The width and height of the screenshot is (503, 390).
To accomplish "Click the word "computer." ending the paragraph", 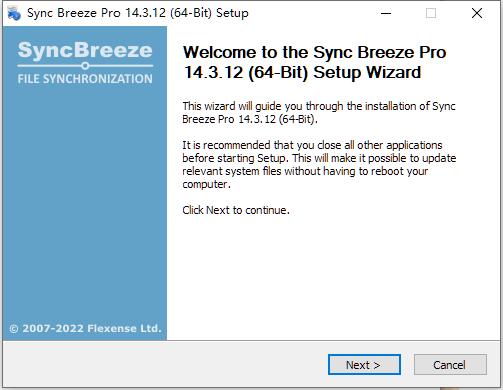I will 206,184.
